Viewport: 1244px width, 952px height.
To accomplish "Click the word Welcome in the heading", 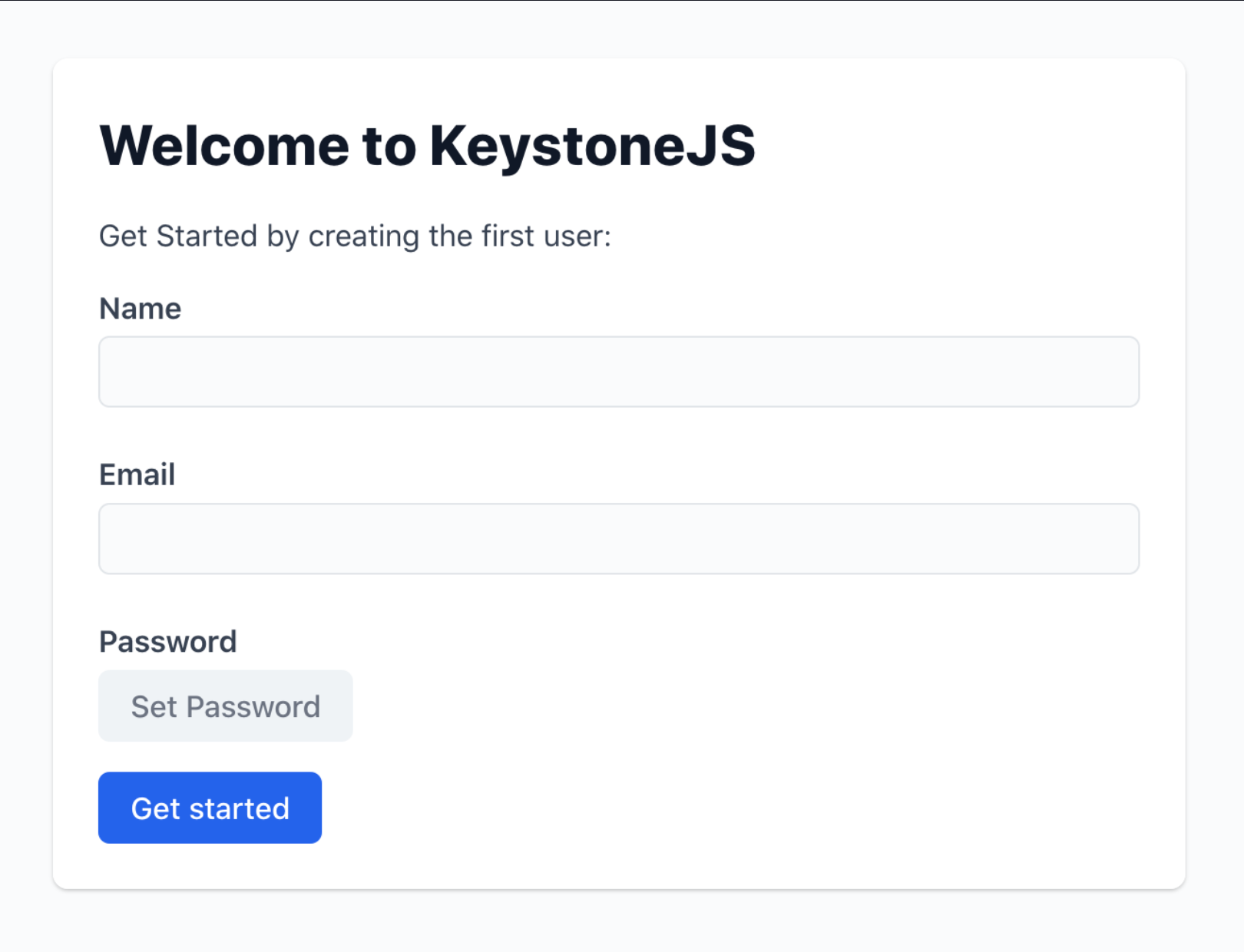I will click(x=224, y=146).
